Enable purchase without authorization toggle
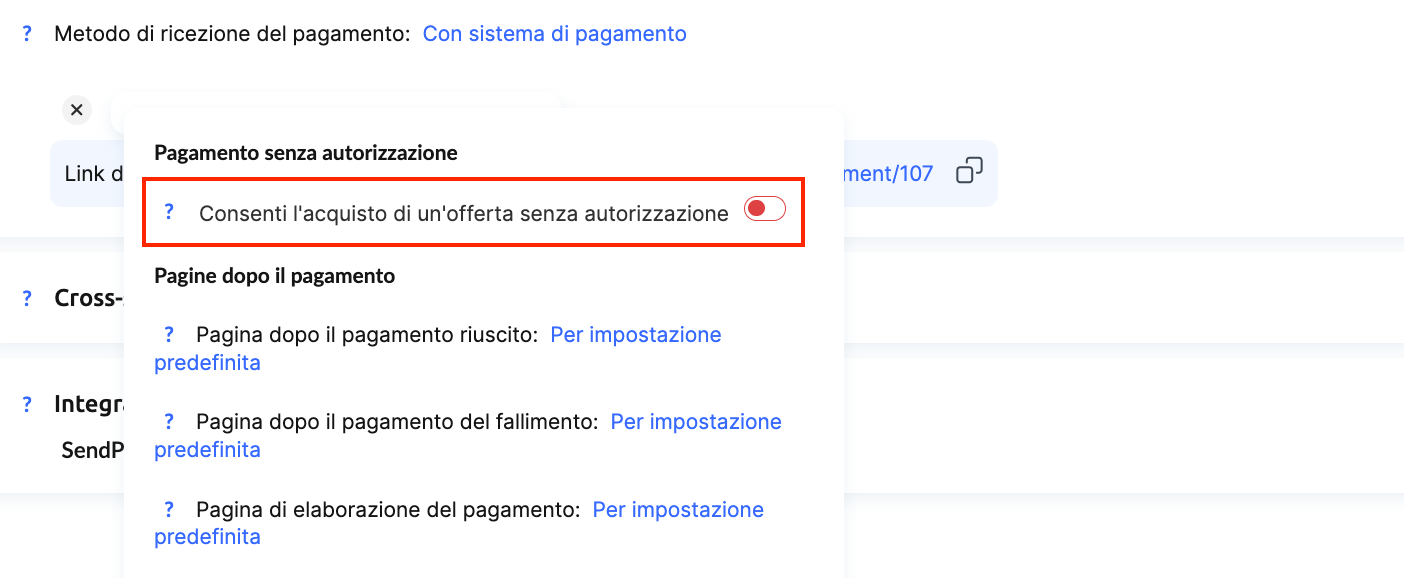 765,209
